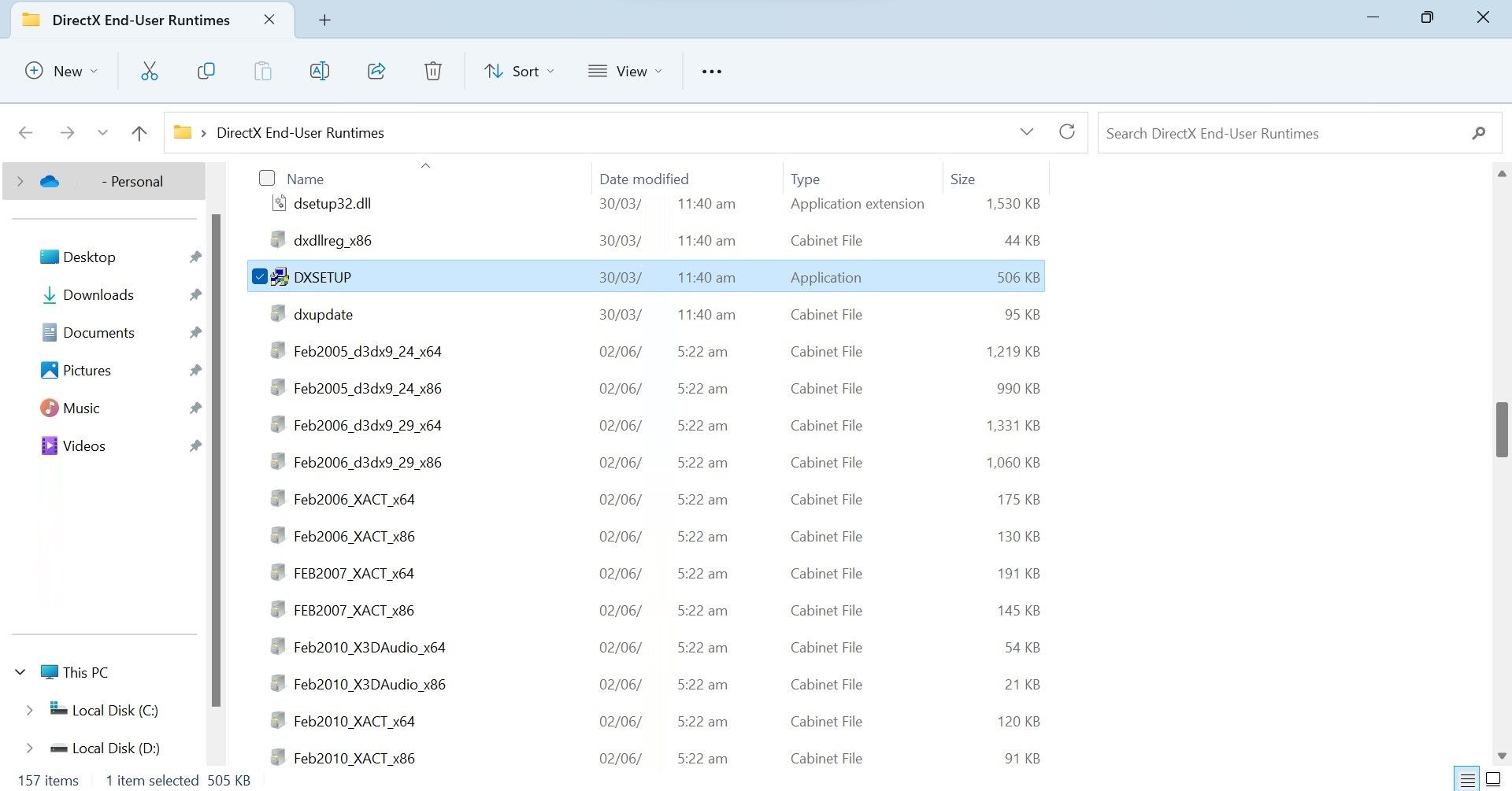Screen dimensions: 1512x791
Task: Uncheck the DXSETUP selection checkbox
Action: (260, 276)
